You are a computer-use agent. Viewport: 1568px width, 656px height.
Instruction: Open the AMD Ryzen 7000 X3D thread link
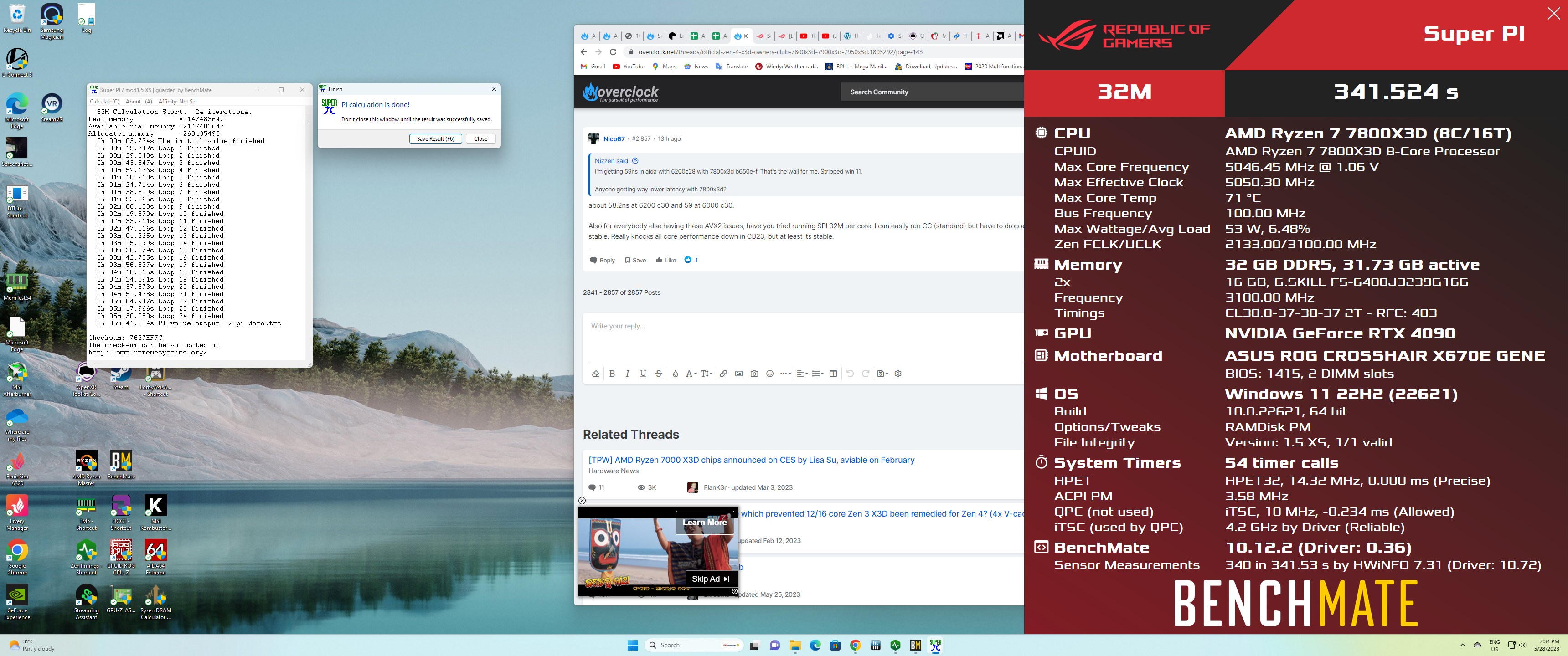coord(751,460)
